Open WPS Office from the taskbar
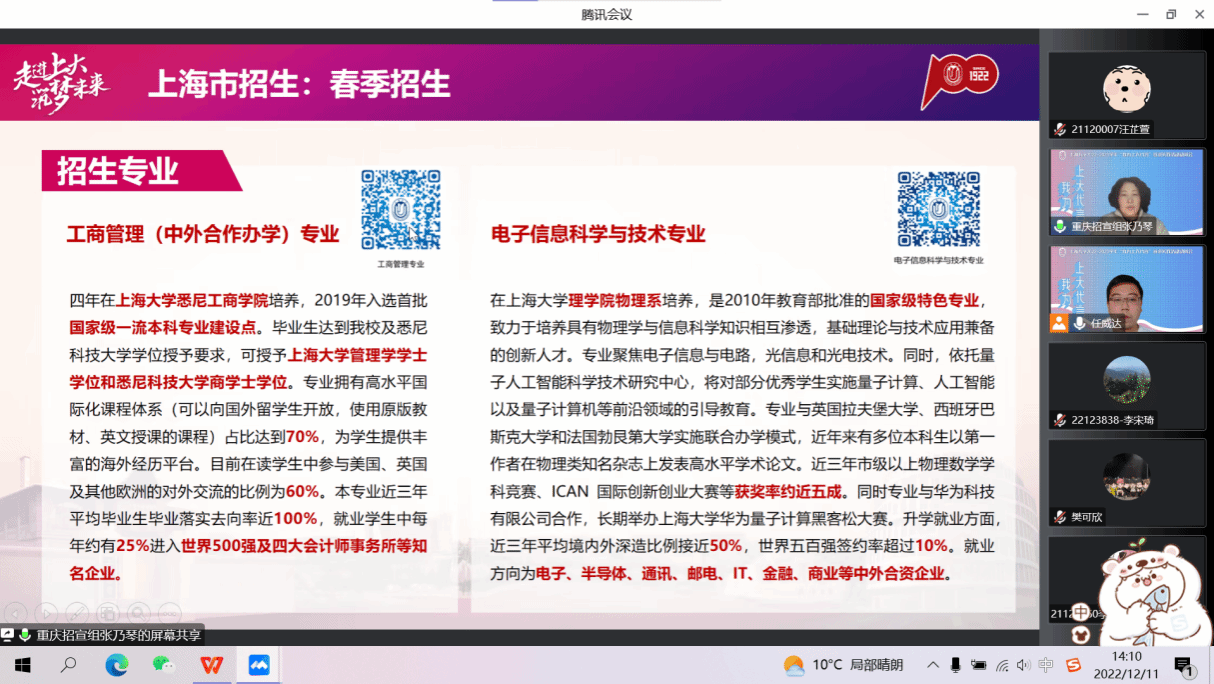 click(x=211, y=665)
